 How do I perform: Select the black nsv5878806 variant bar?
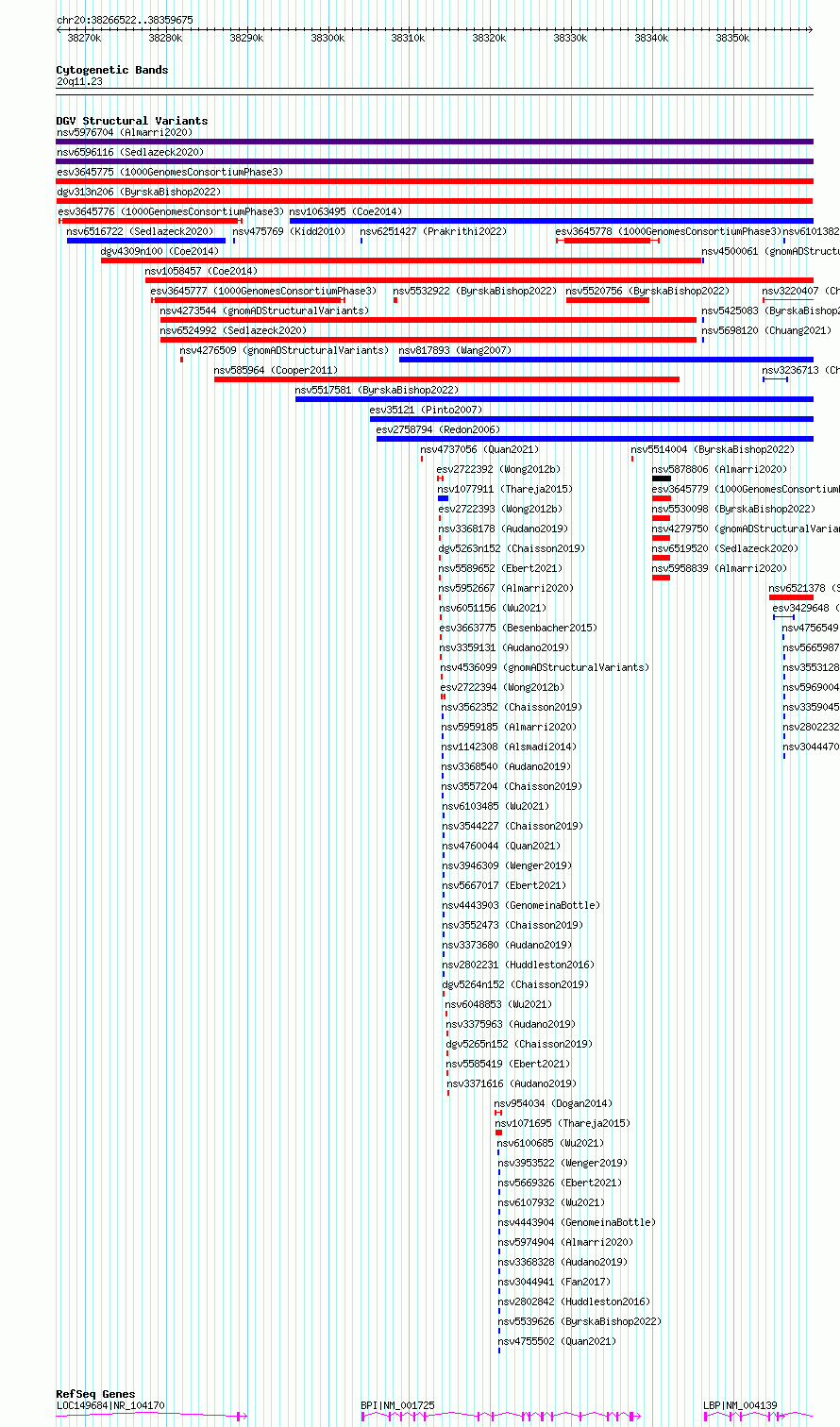pyautogui.click(x=661, y=478)
